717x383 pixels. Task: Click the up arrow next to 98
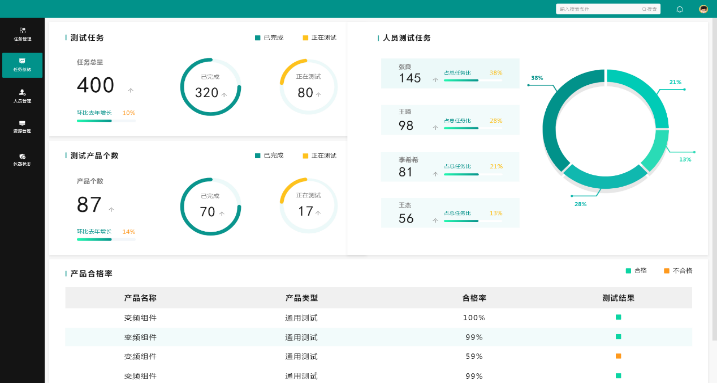click(x=435, y=128)
